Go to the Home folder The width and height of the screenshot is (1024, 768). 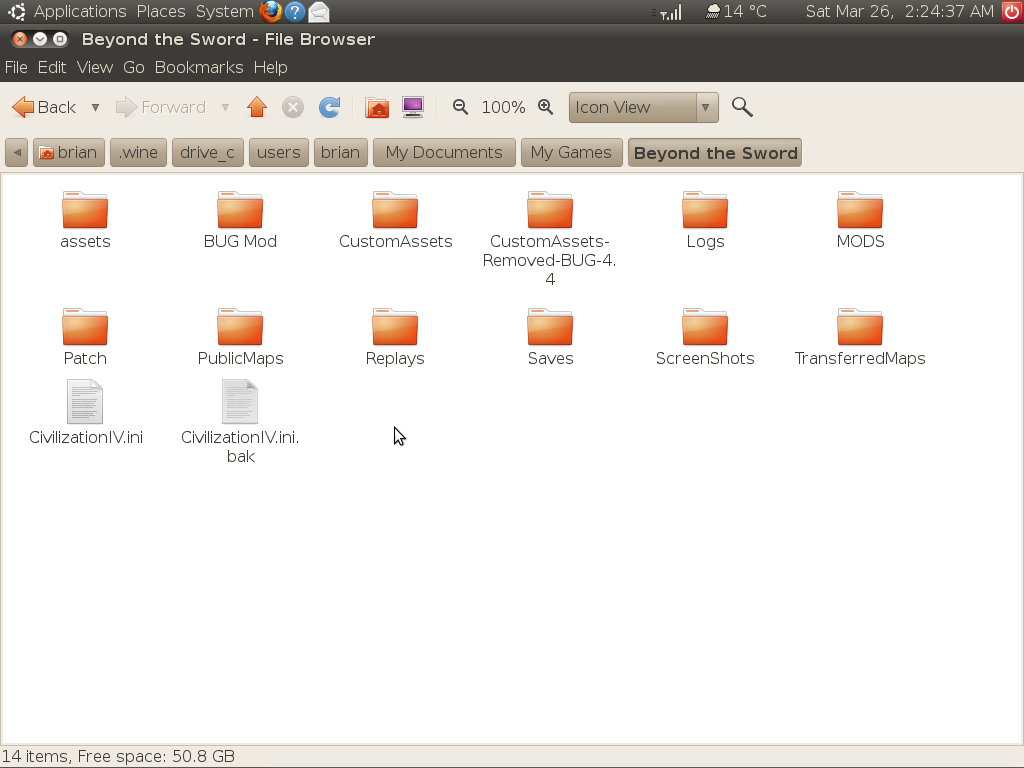(x=377, y=107)
